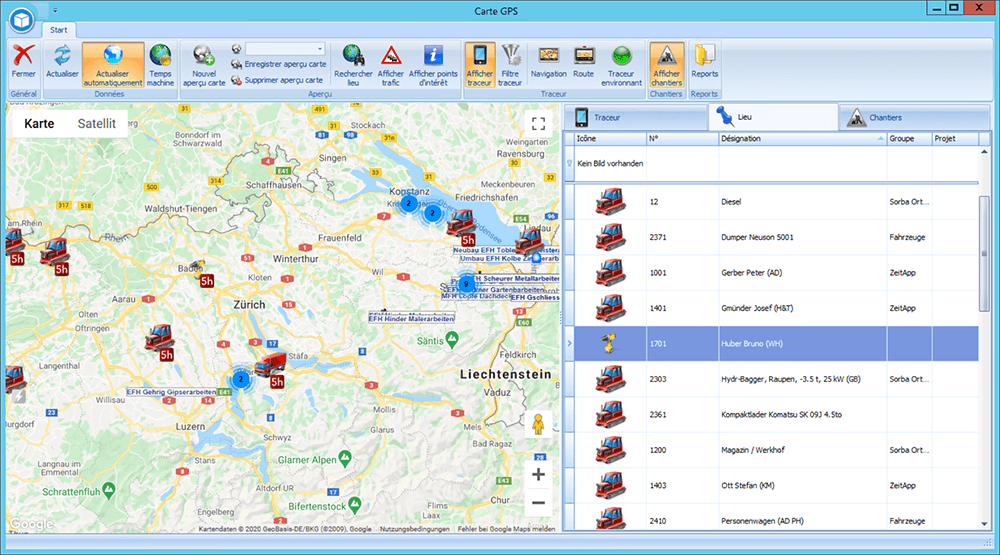Sort by the Groupe column header

(909, 138)
